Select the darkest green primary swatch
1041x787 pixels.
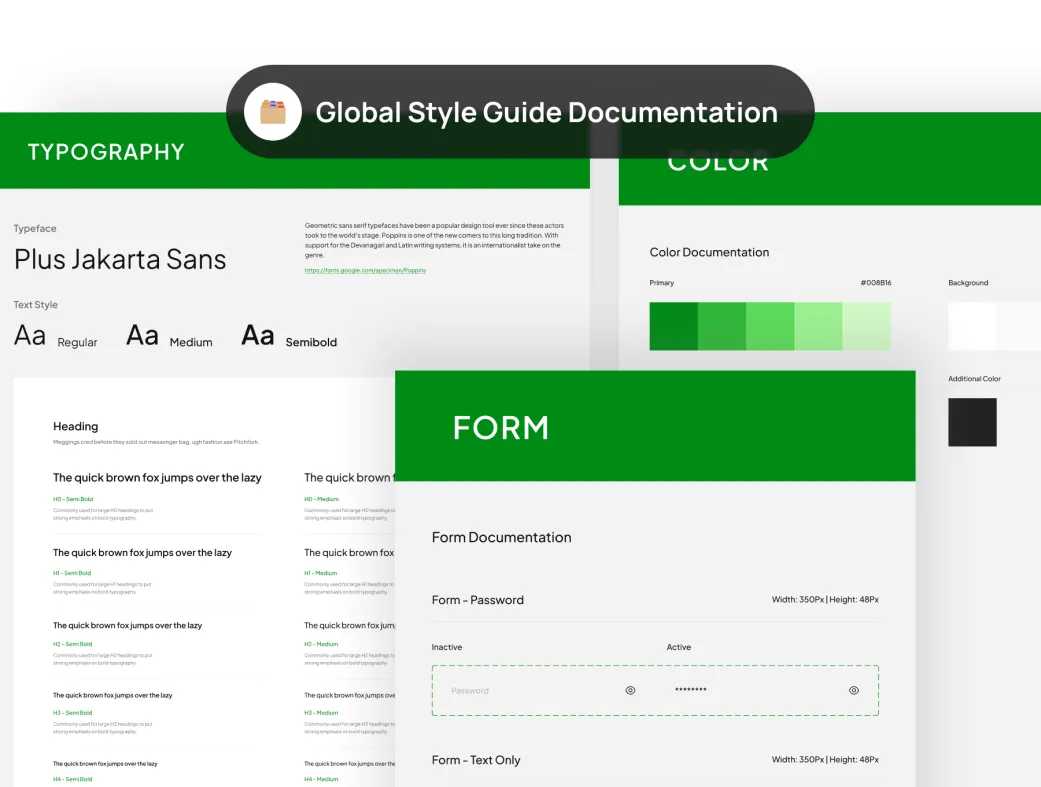[673, 326]
